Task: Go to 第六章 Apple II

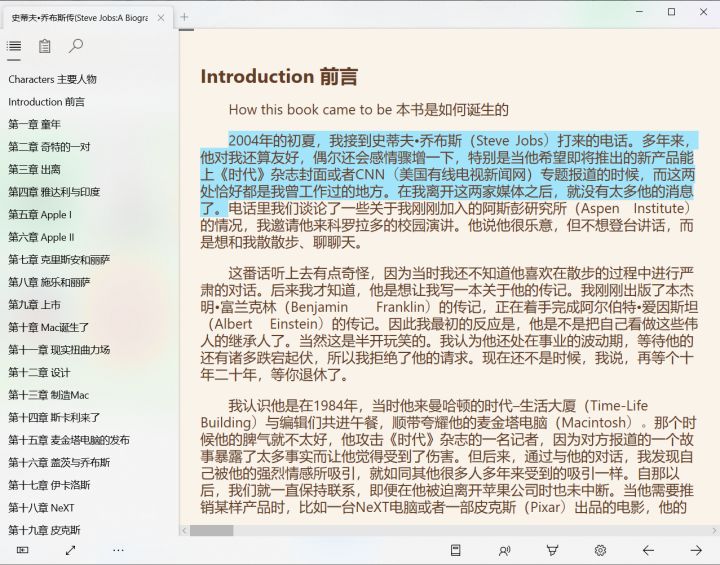Action: (x=41, y=237)
